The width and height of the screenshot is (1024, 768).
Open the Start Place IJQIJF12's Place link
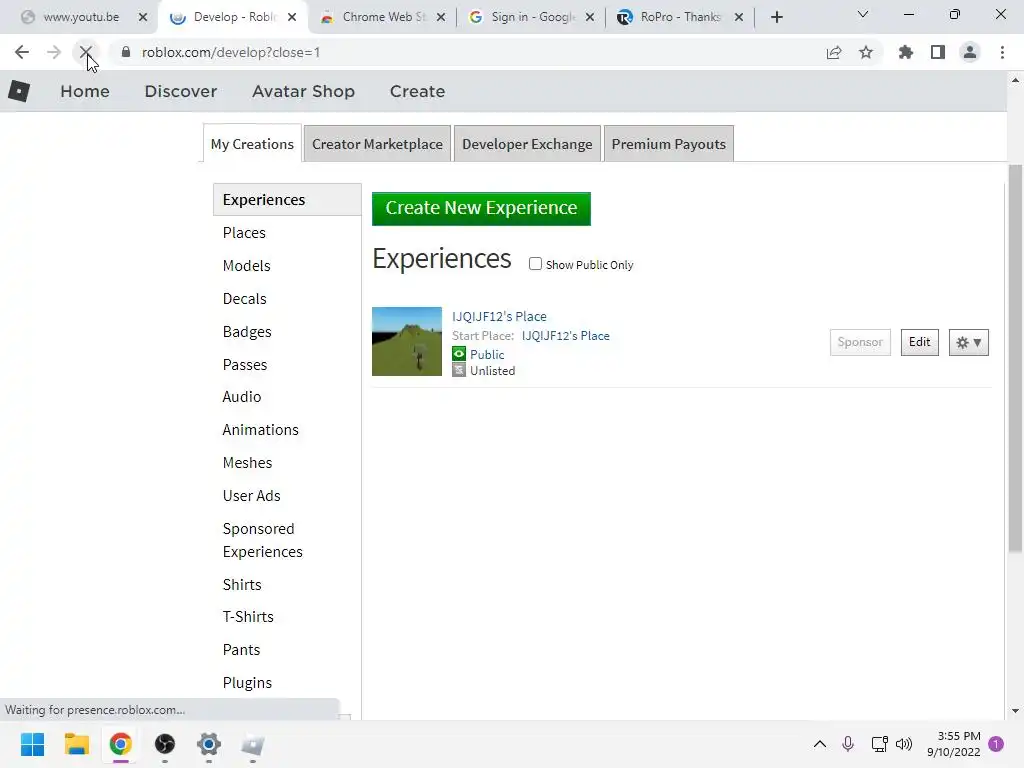point(566,336)
